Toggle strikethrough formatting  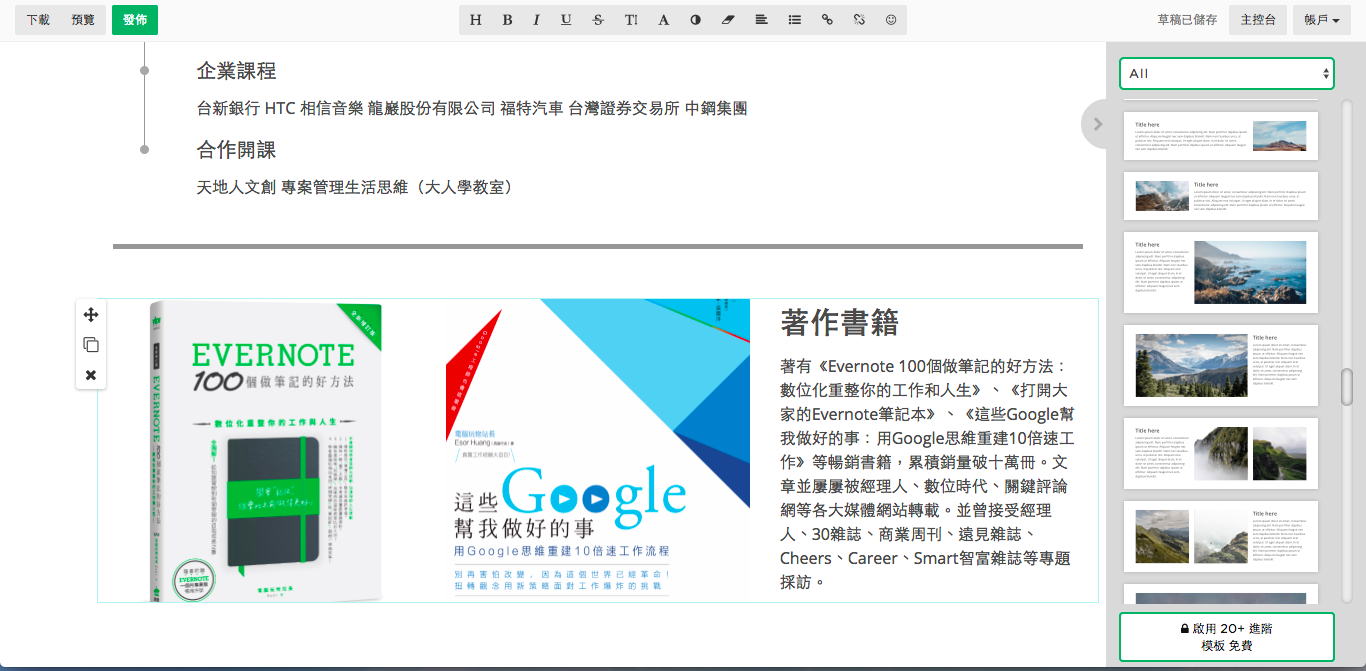[598, 20]
